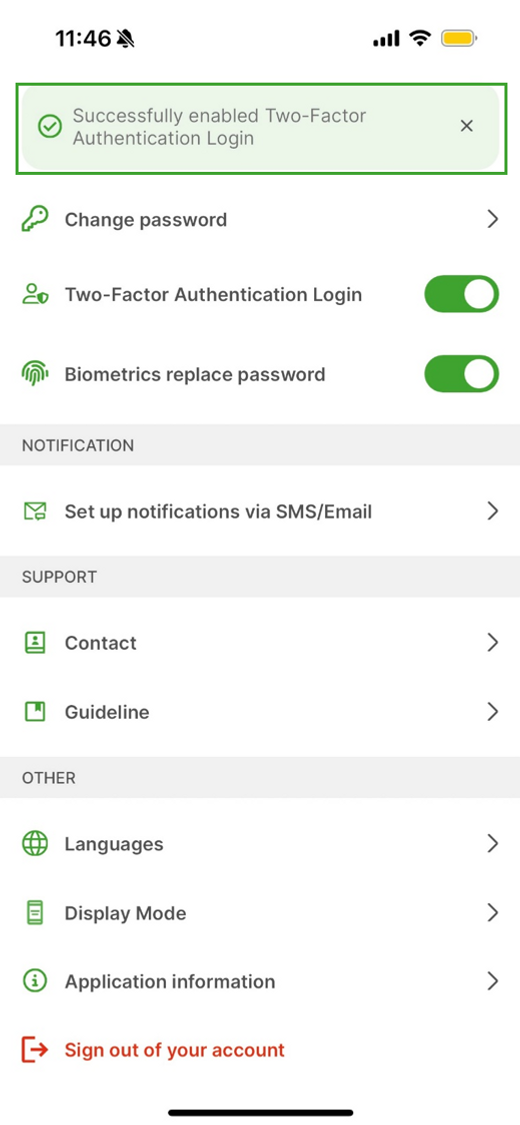Dismiss the success notification banner
Image resolution: width=520 pixels, height=1125 pixels.
click(x=466, y=126)
